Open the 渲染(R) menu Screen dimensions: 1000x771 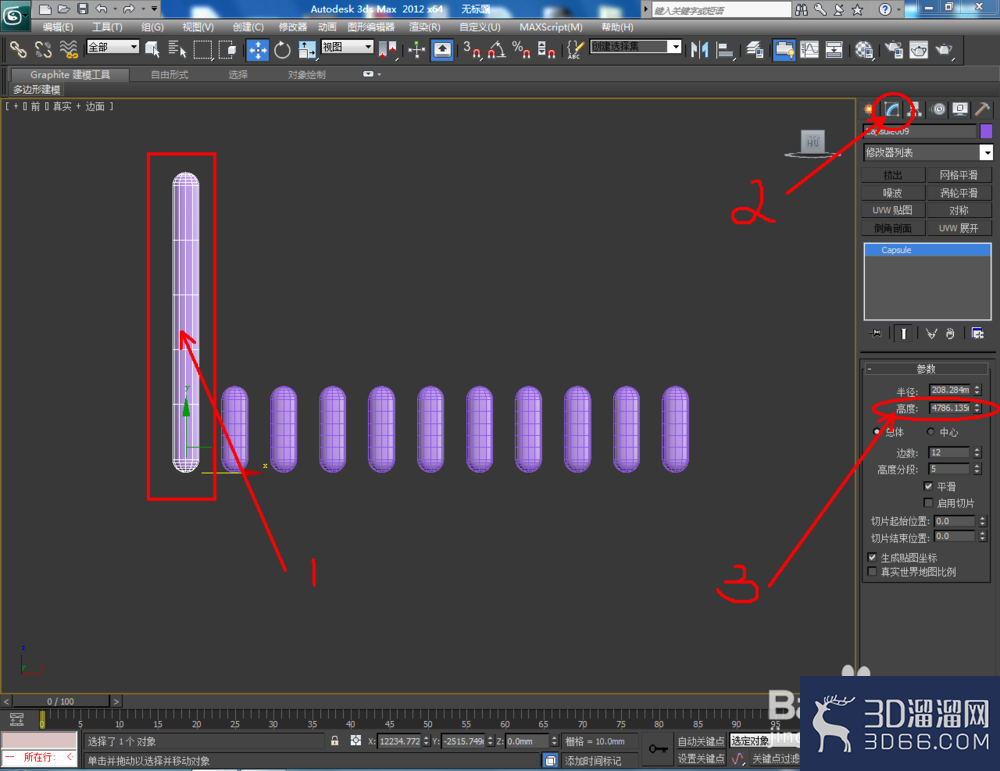(x=424, y=27)
